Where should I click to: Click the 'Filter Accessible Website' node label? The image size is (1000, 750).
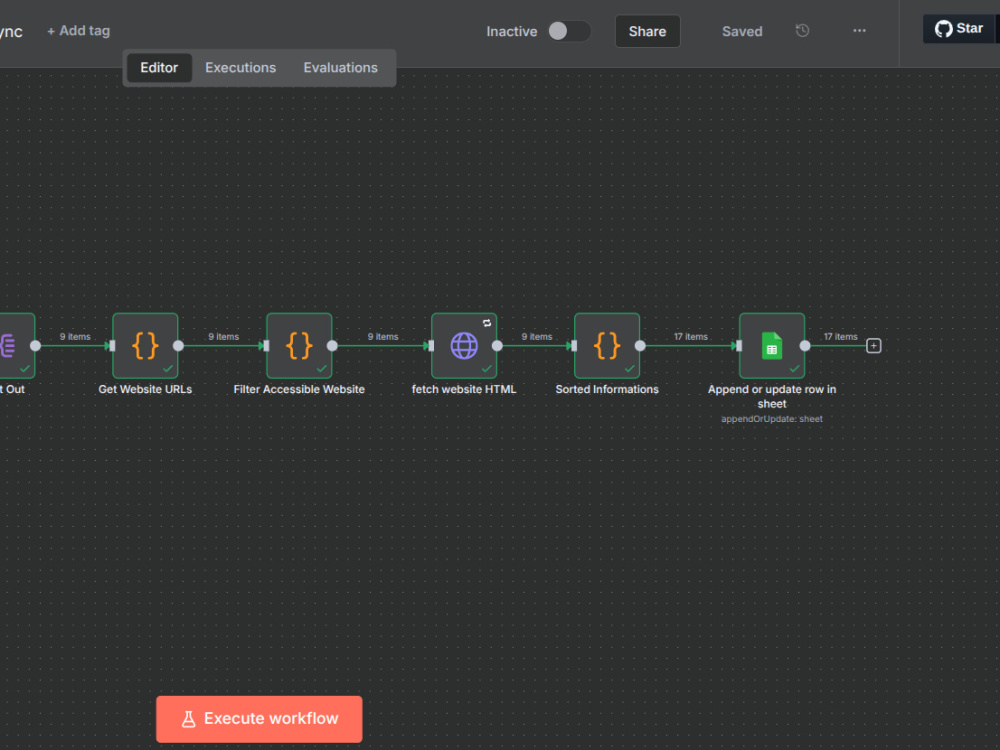click(299, 389)
